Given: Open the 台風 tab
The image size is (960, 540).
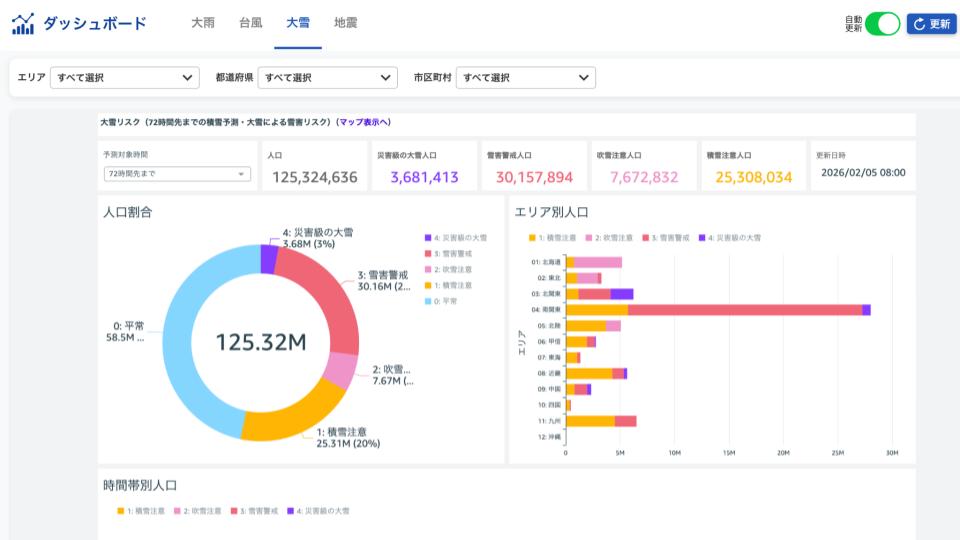Looking at the screenshot, I should click(x=251, y=23).
